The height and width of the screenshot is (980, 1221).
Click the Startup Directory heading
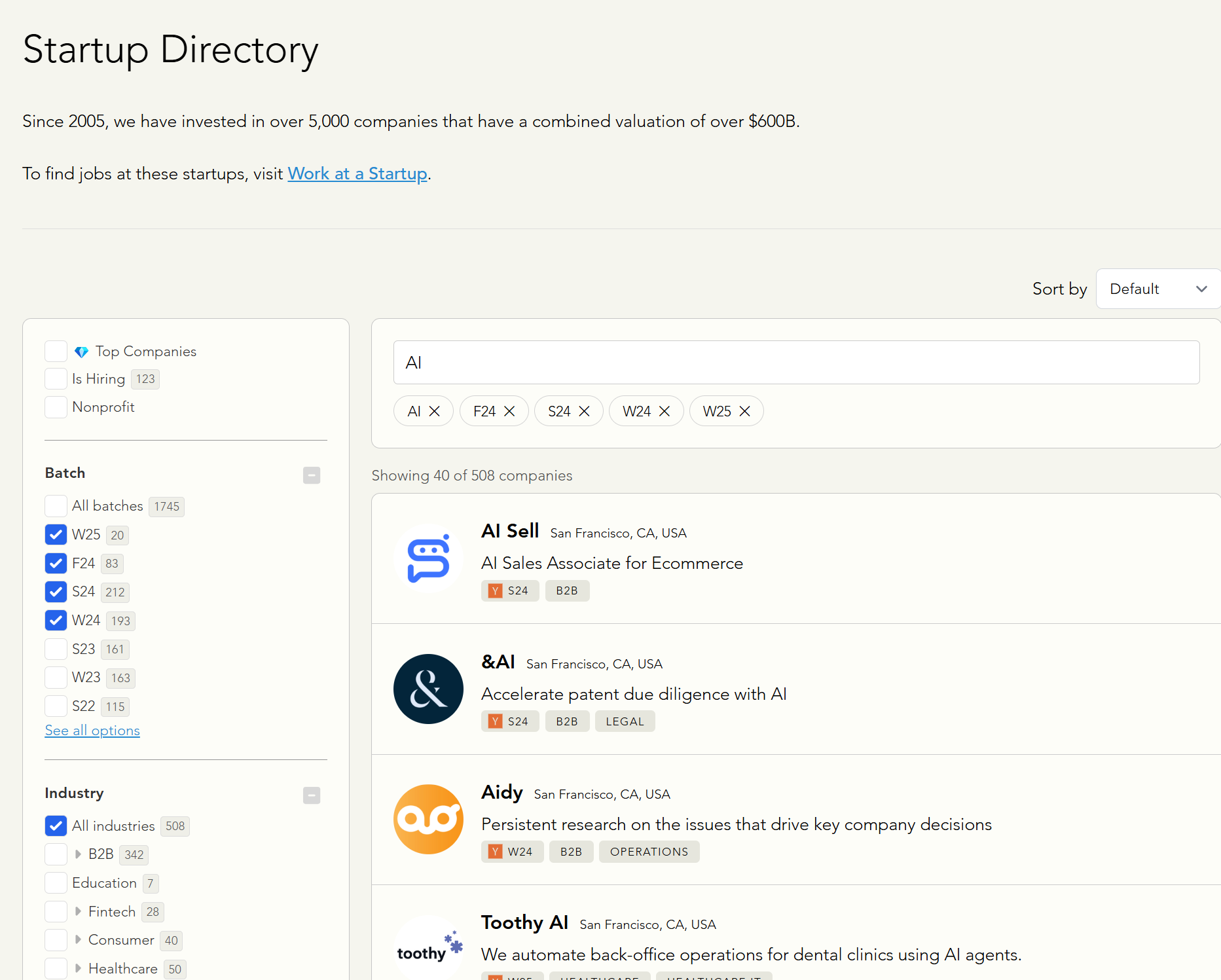170,50
